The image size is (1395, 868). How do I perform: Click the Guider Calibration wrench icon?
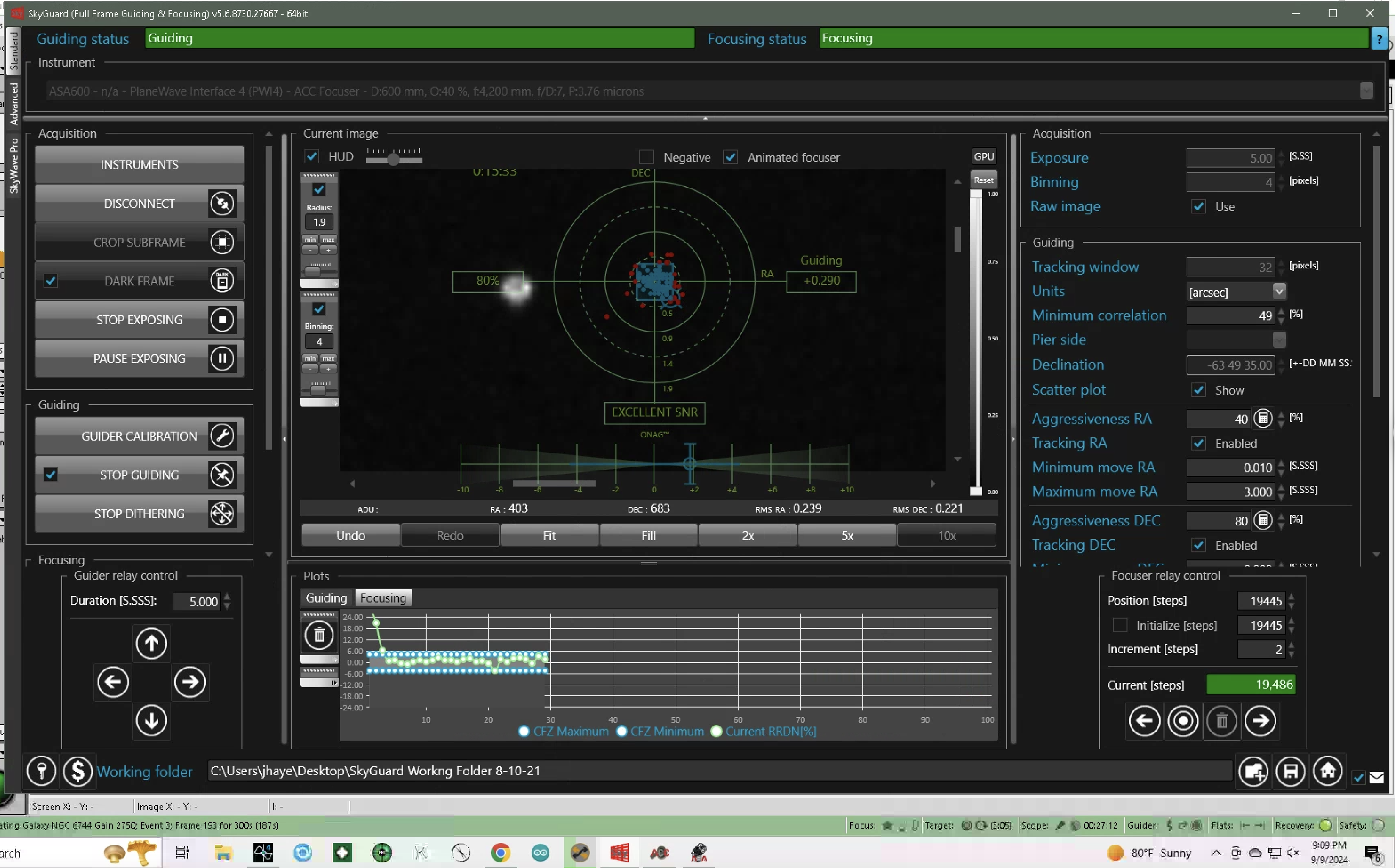pos(222,436)
